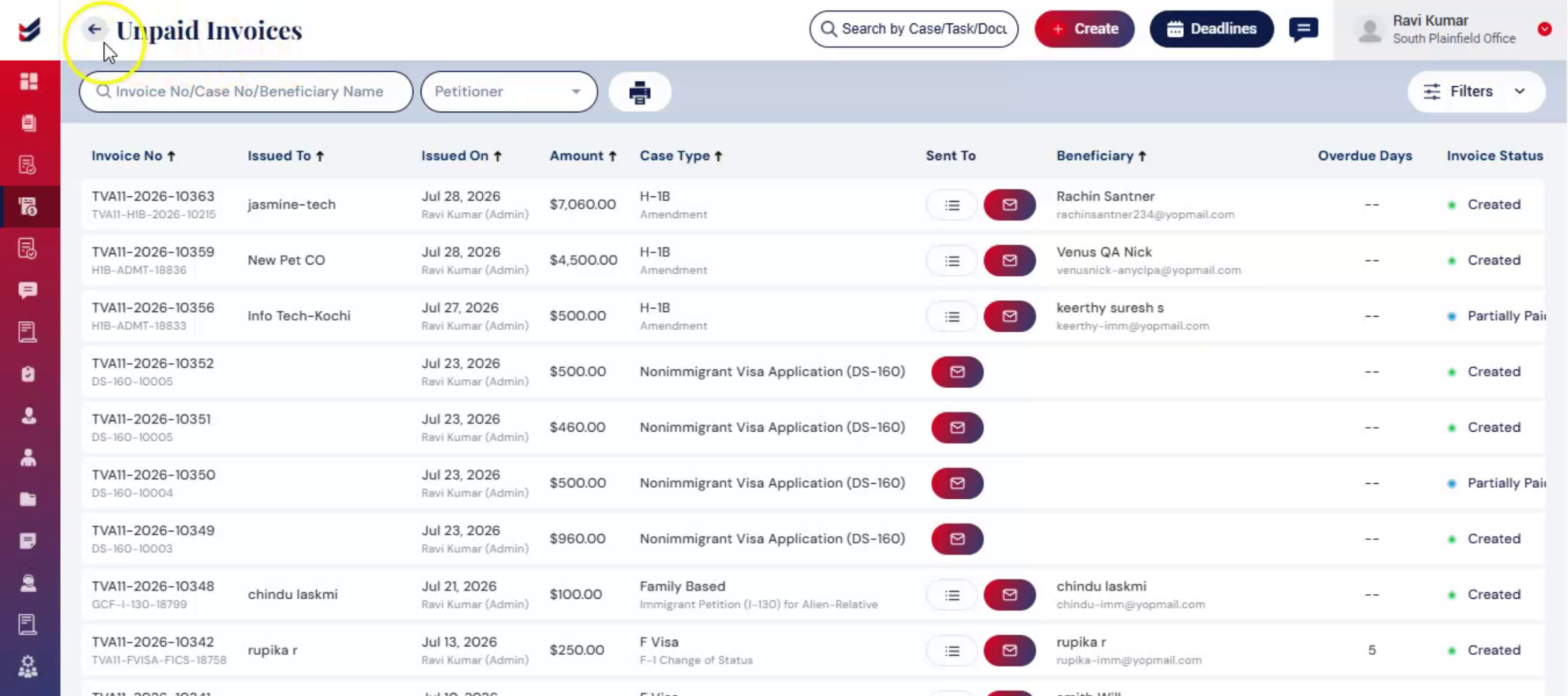Click overdue days value 5 for rupika r
Image resolution: width=1568 pixels, height=696 pixels.
coord(1371,650)
